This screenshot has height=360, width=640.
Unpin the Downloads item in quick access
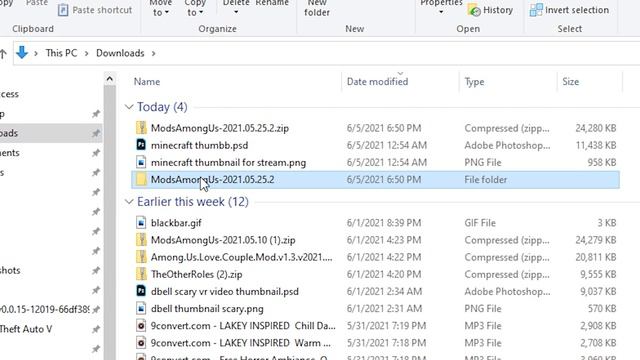(x=96, y=133)
